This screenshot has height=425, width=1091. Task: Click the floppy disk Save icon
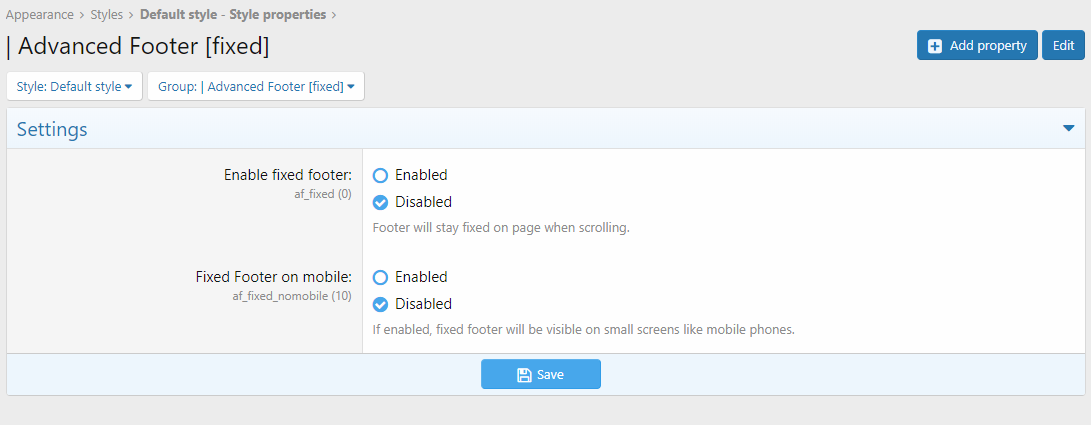(x=524, y=375)
